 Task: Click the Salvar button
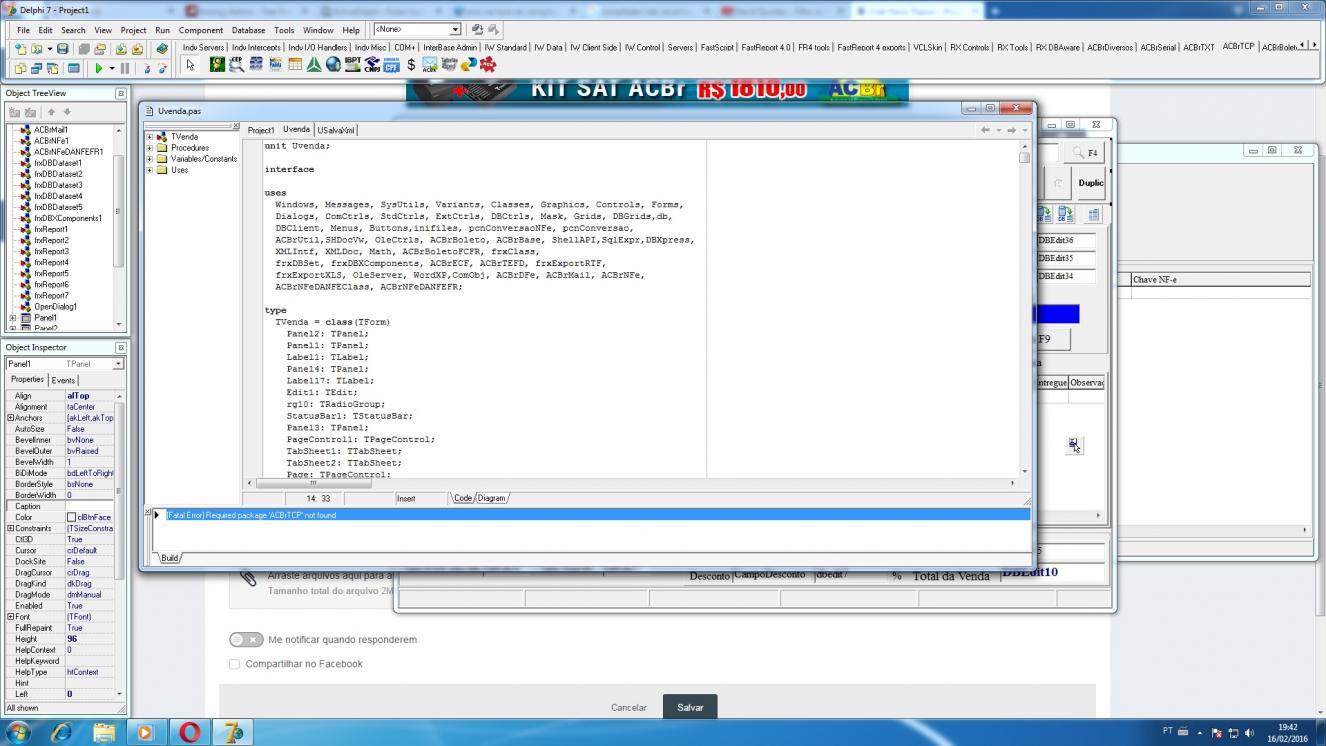690,707
